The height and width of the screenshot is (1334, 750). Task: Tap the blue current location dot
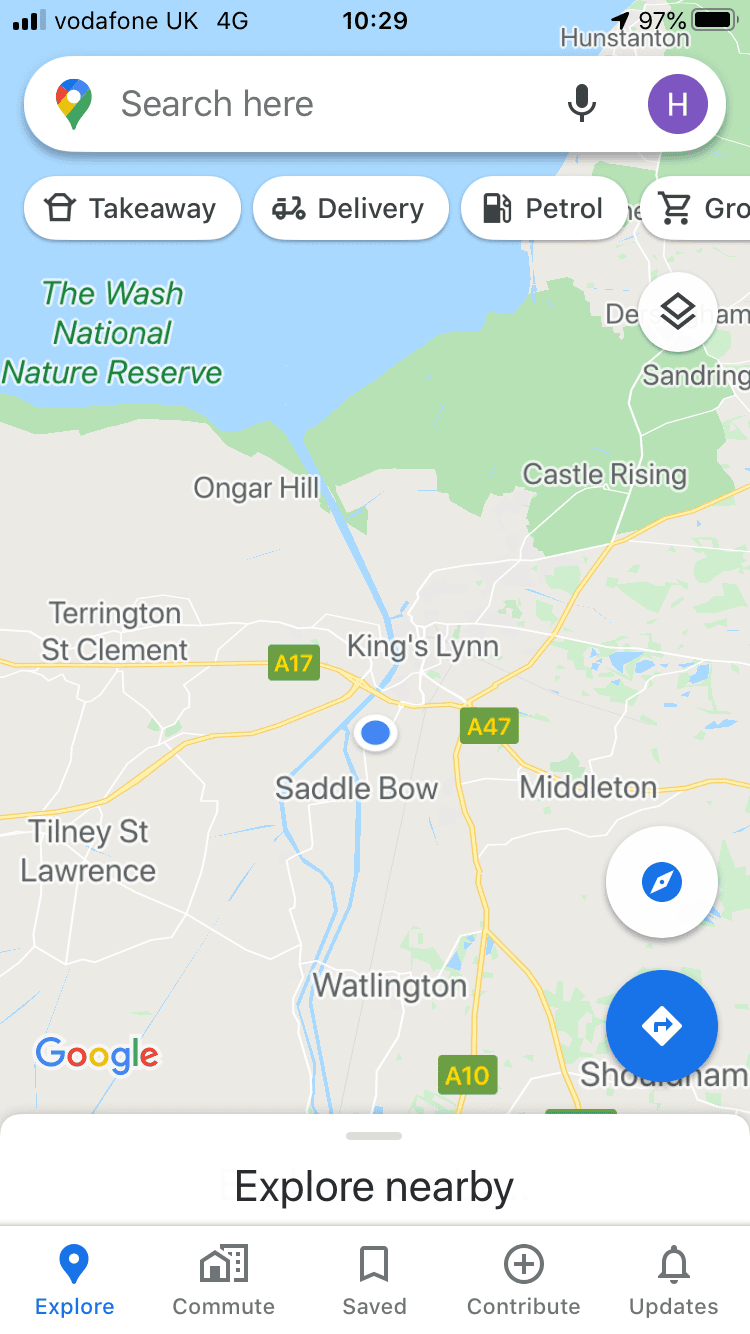[375, 733]
